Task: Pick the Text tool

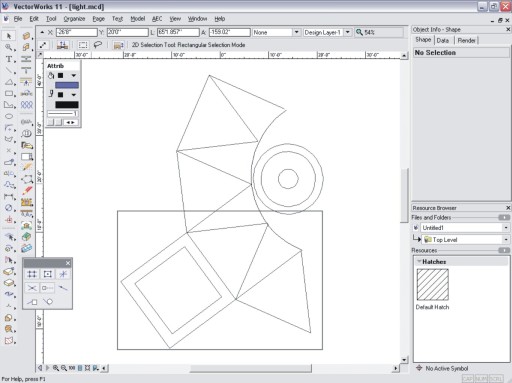Action: click(x=9, y=59)
